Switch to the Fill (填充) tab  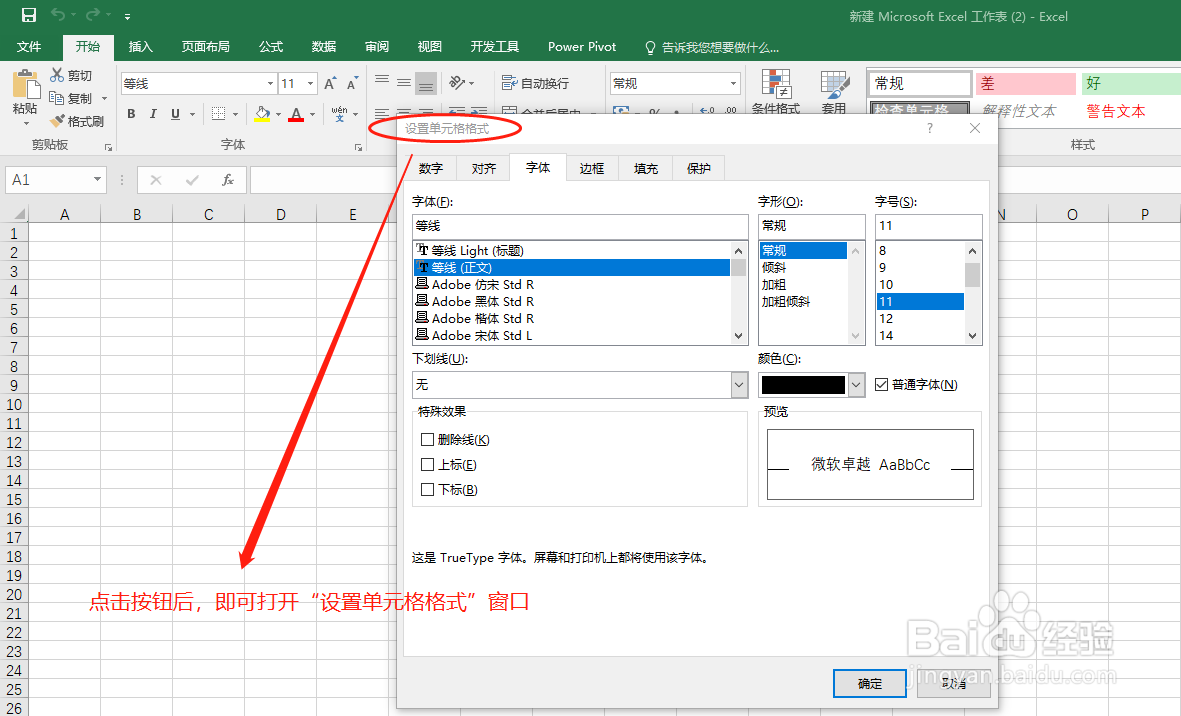pos(645,169)
